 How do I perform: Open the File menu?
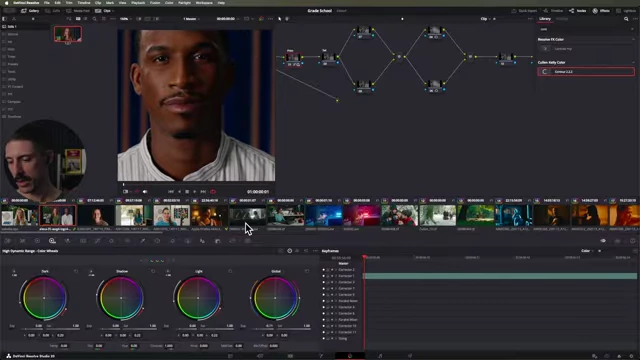47,2
